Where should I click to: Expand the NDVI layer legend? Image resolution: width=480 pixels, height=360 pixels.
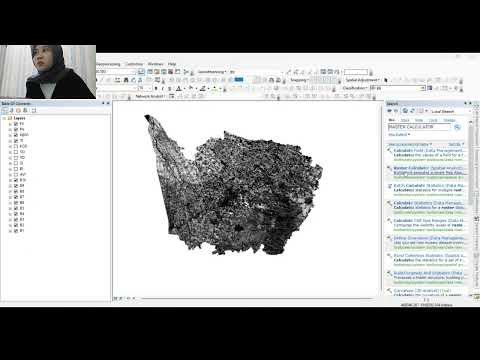[10, 135]
